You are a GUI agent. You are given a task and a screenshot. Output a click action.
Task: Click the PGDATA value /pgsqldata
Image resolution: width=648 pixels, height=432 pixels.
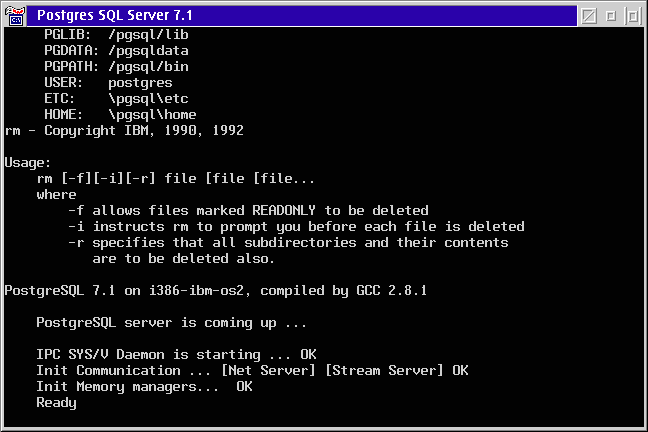point(148,51)
